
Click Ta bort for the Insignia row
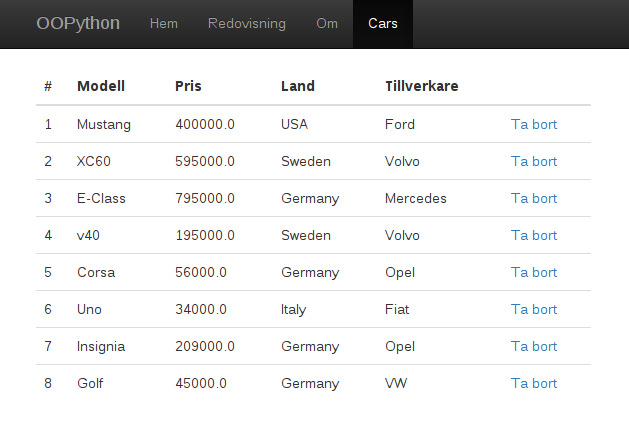(534, 346)
